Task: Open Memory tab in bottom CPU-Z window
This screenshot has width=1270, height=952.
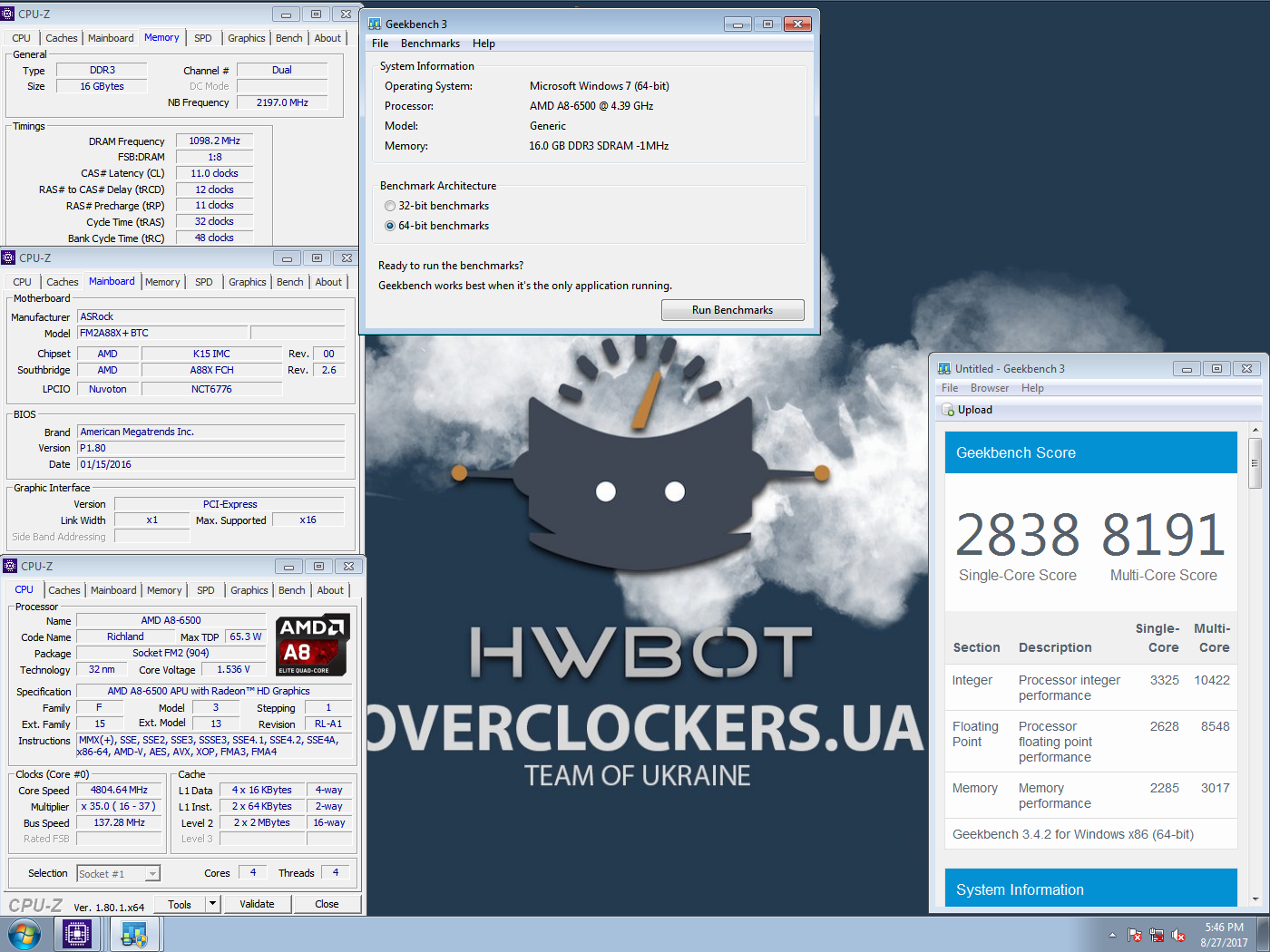Action: tap(164, 590)
